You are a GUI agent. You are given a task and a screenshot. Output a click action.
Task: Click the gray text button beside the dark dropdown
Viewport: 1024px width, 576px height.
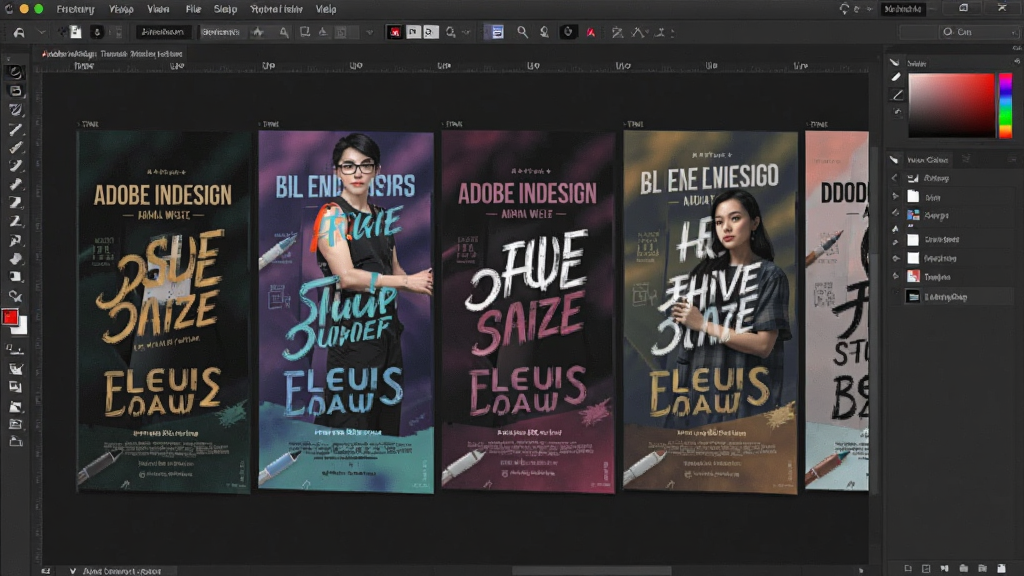click(x=220, y=32)
